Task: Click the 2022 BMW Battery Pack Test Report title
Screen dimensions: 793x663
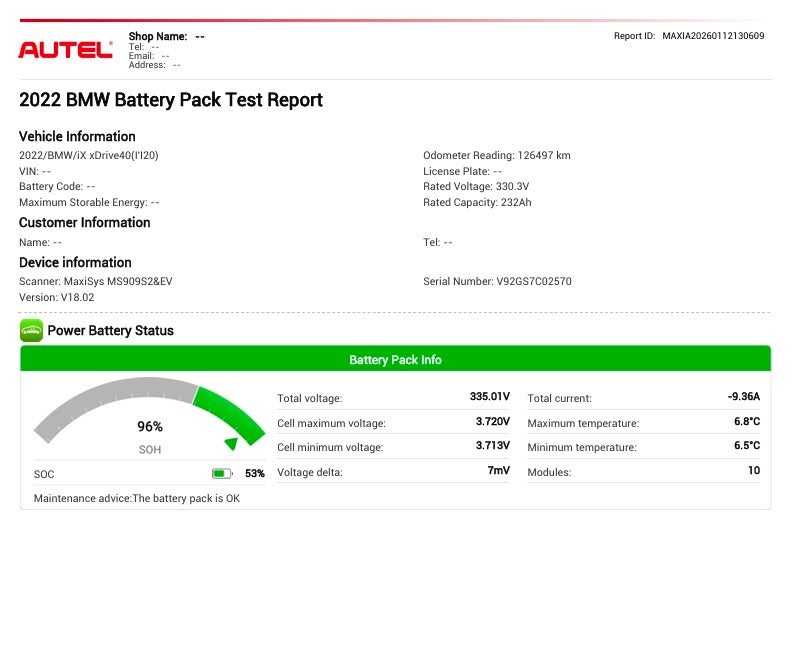Action: pyautogui.click(x=171, y=100)
